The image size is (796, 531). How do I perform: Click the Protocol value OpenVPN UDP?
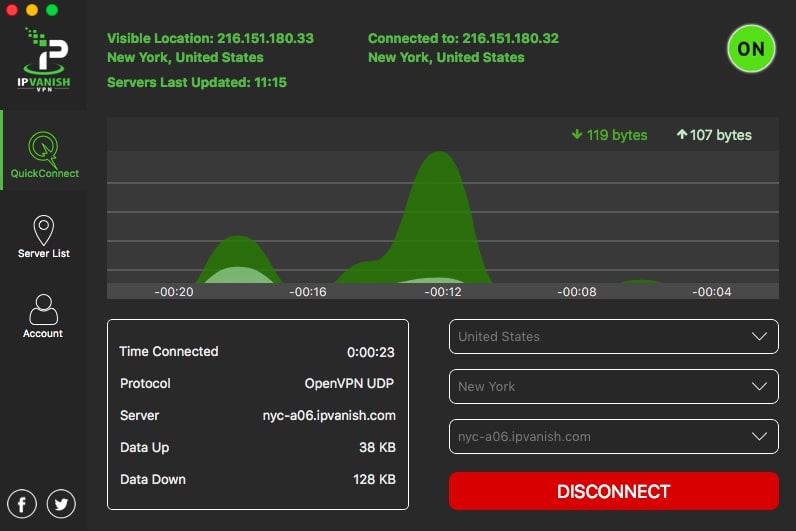point(349,383)
